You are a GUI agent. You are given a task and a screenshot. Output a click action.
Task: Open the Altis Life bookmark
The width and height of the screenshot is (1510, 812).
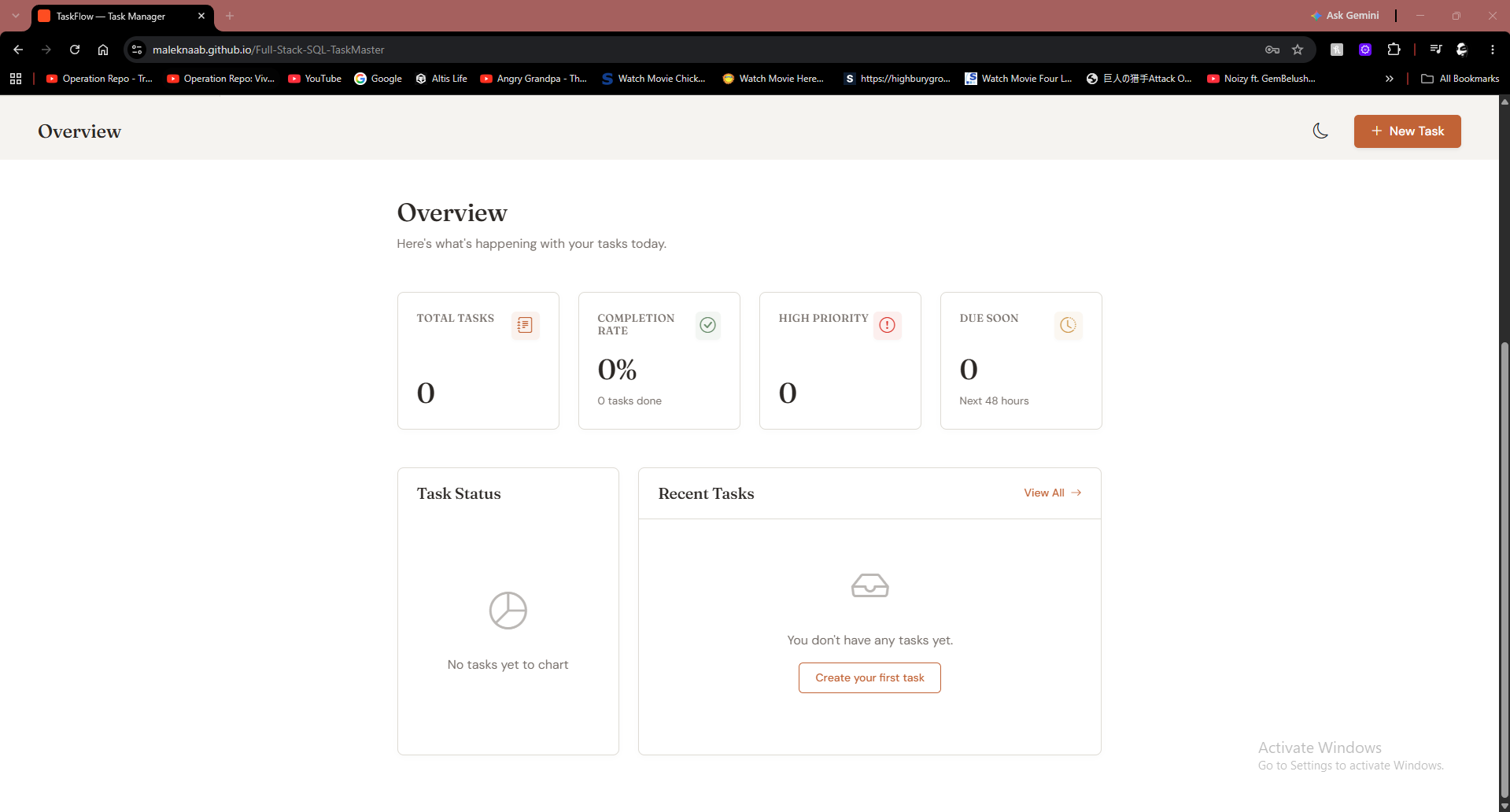tap(441, 79)
